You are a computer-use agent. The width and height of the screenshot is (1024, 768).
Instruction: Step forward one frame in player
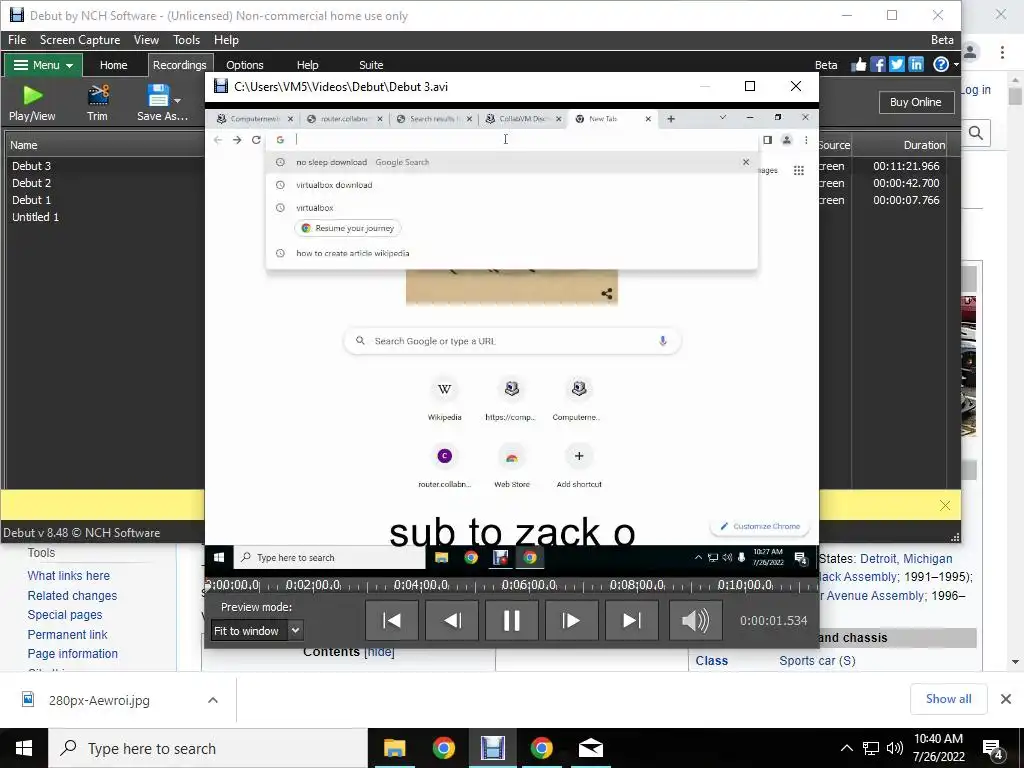click(571, 620)
